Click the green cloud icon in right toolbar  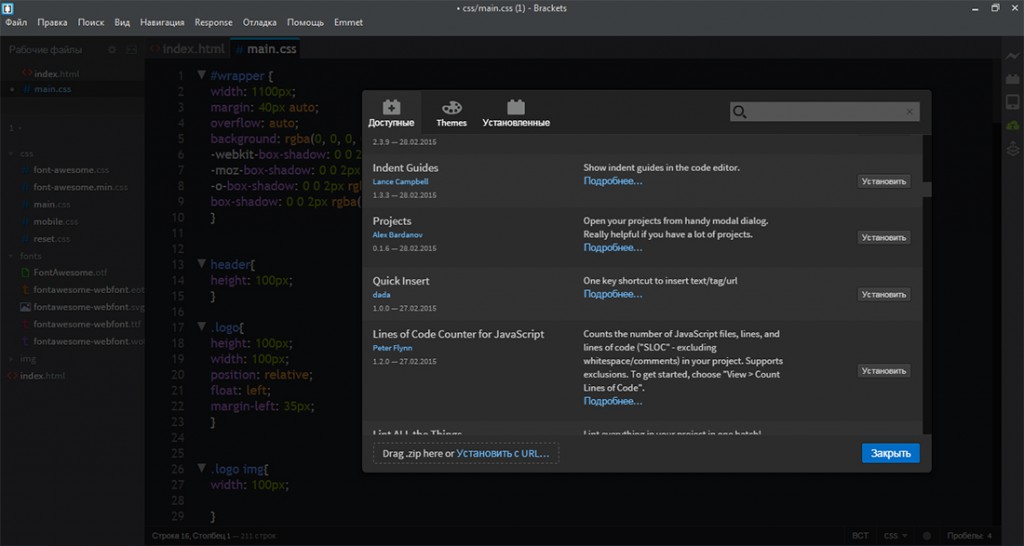[1012, 124]
